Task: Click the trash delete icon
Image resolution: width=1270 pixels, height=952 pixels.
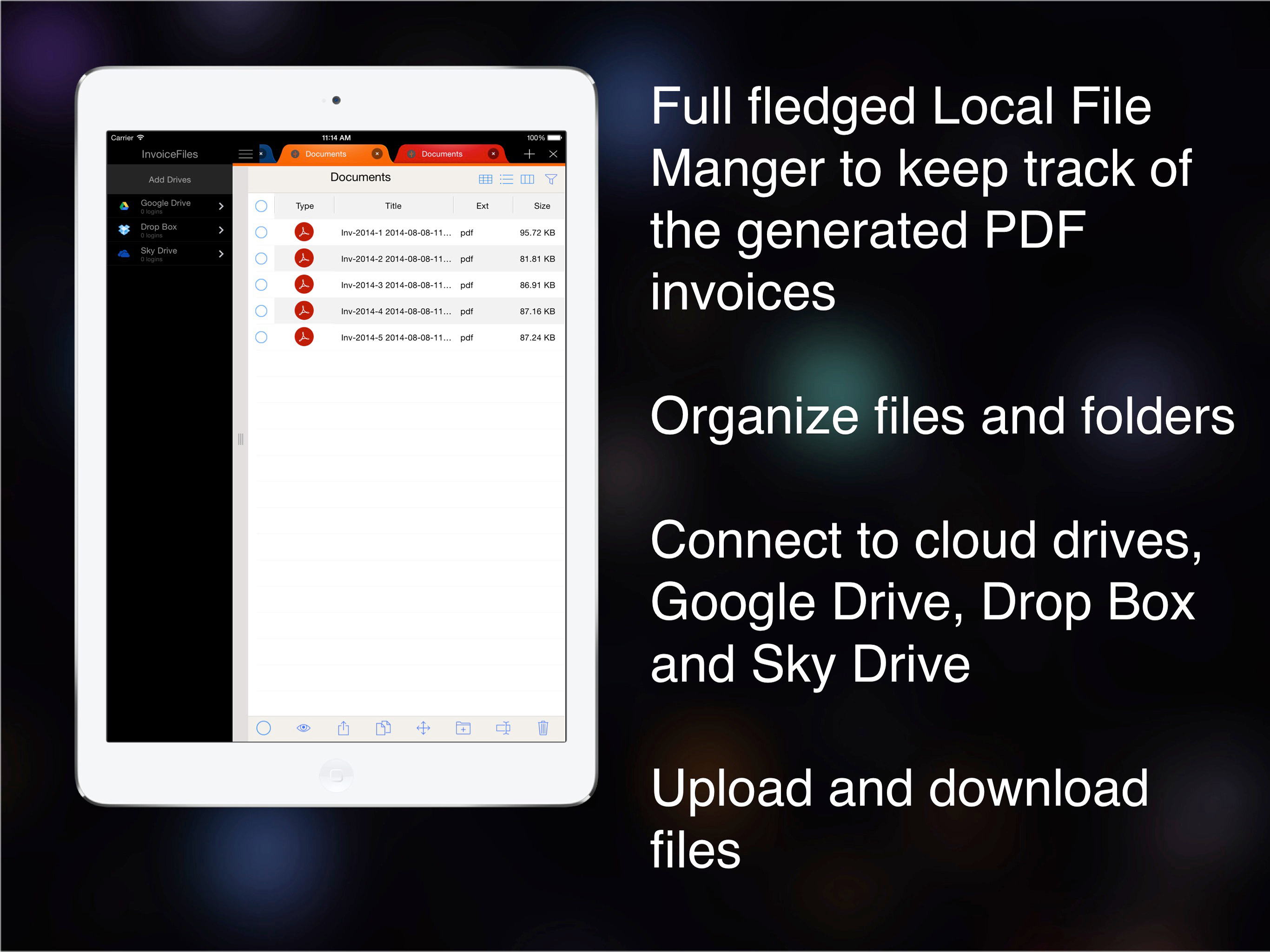Action: pyautogui.click(x=542, y=728)
